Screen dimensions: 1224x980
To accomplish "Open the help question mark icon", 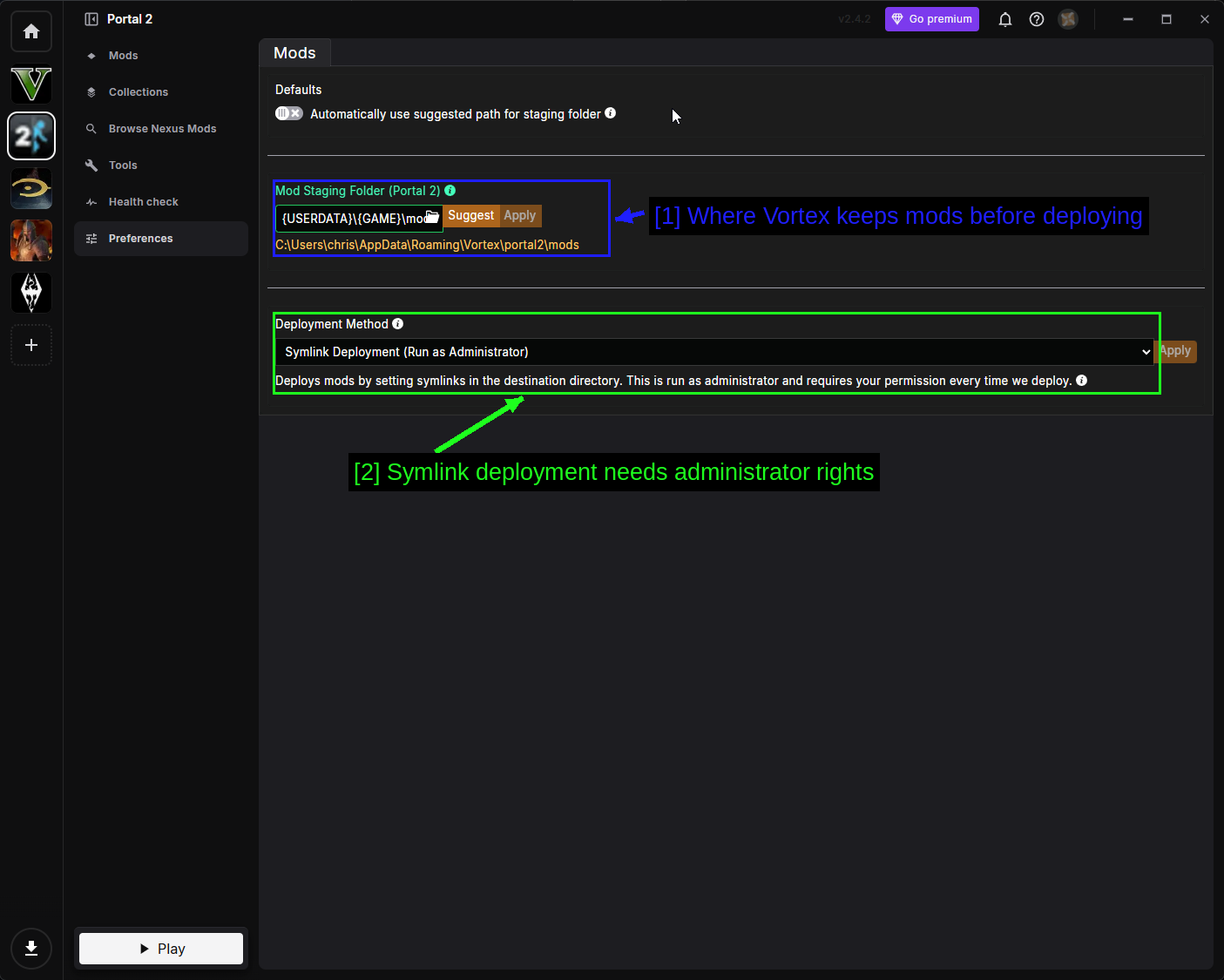I will tap(1037, 19).
